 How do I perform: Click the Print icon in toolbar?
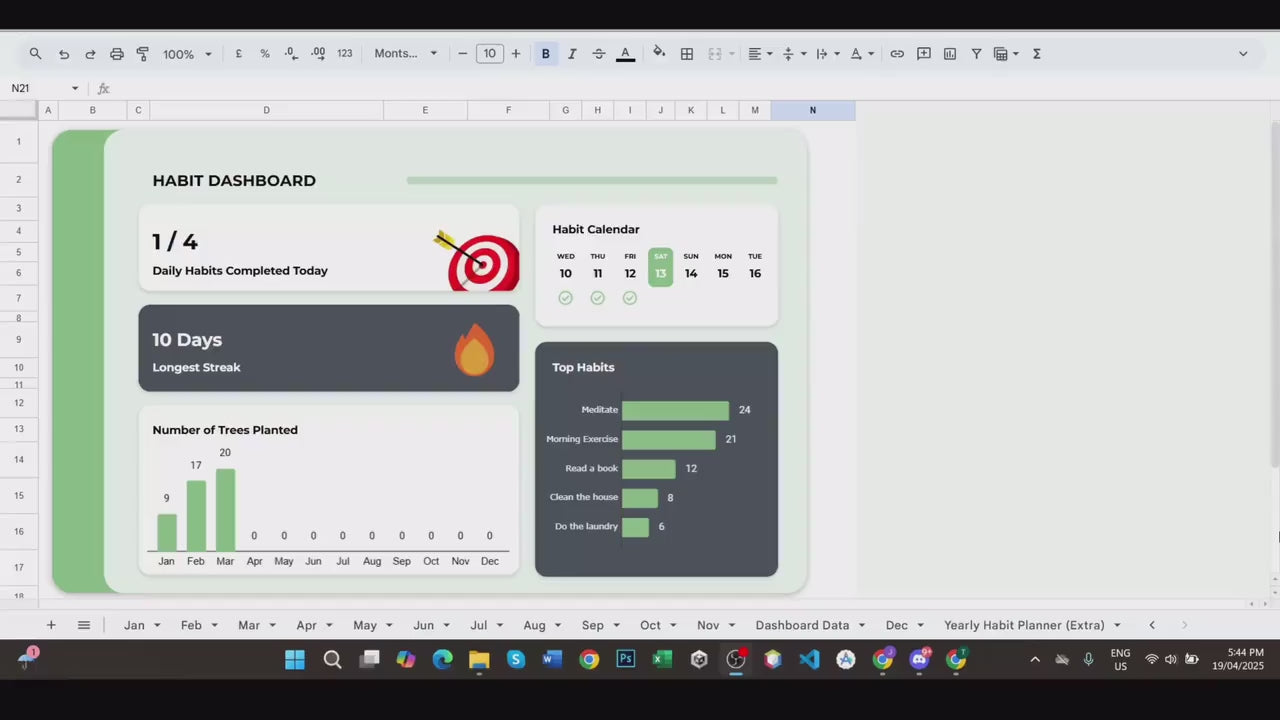point(117,54)
